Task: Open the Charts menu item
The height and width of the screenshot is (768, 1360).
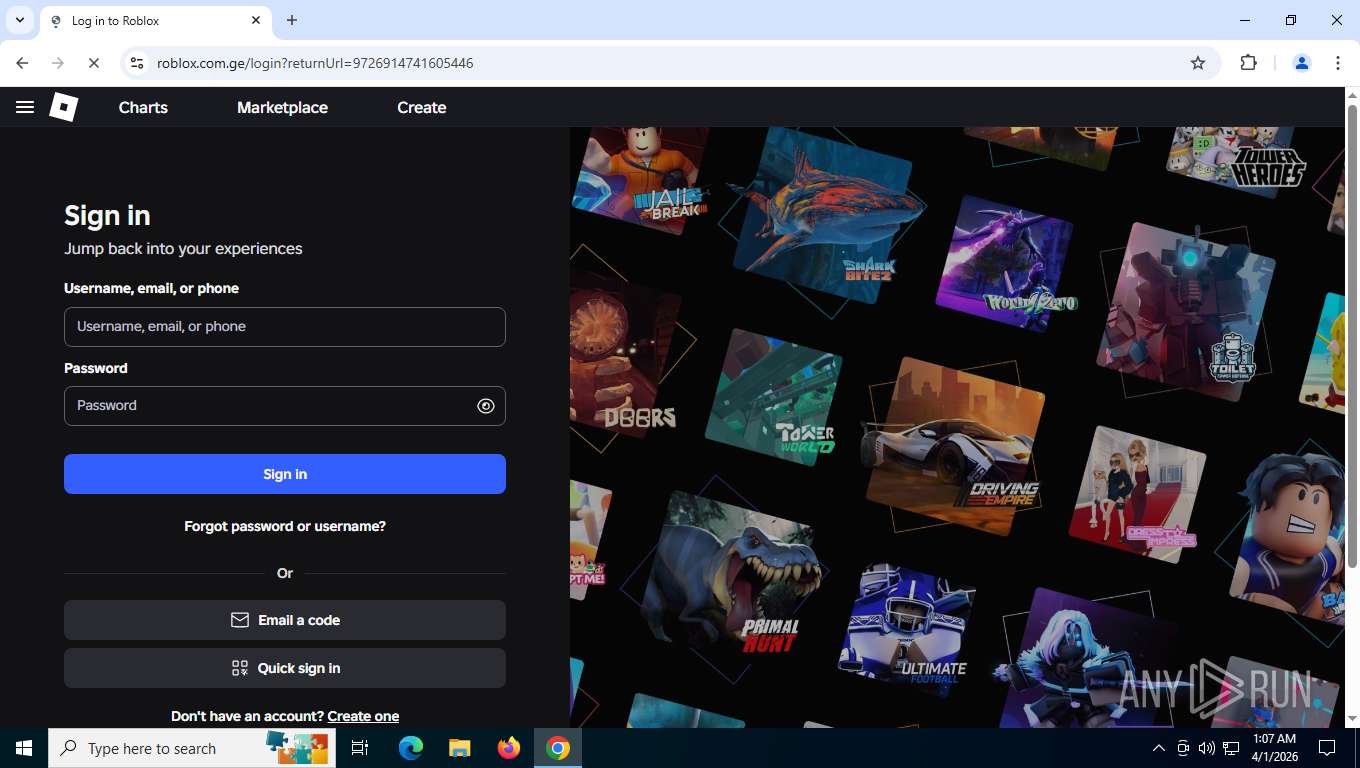Action: coord(143,107)
